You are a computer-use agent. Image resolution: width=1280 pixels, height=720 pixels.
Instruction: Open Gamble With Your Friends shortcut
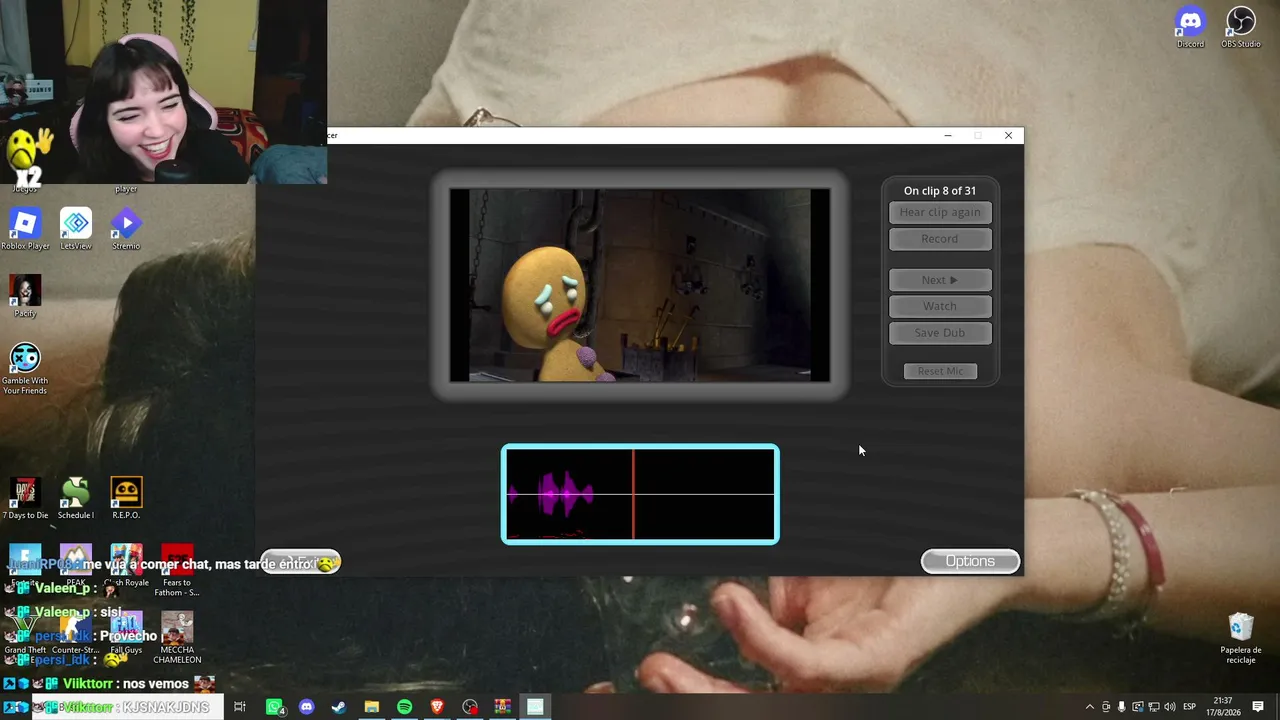pyautogui.click(x=25, y=368)
